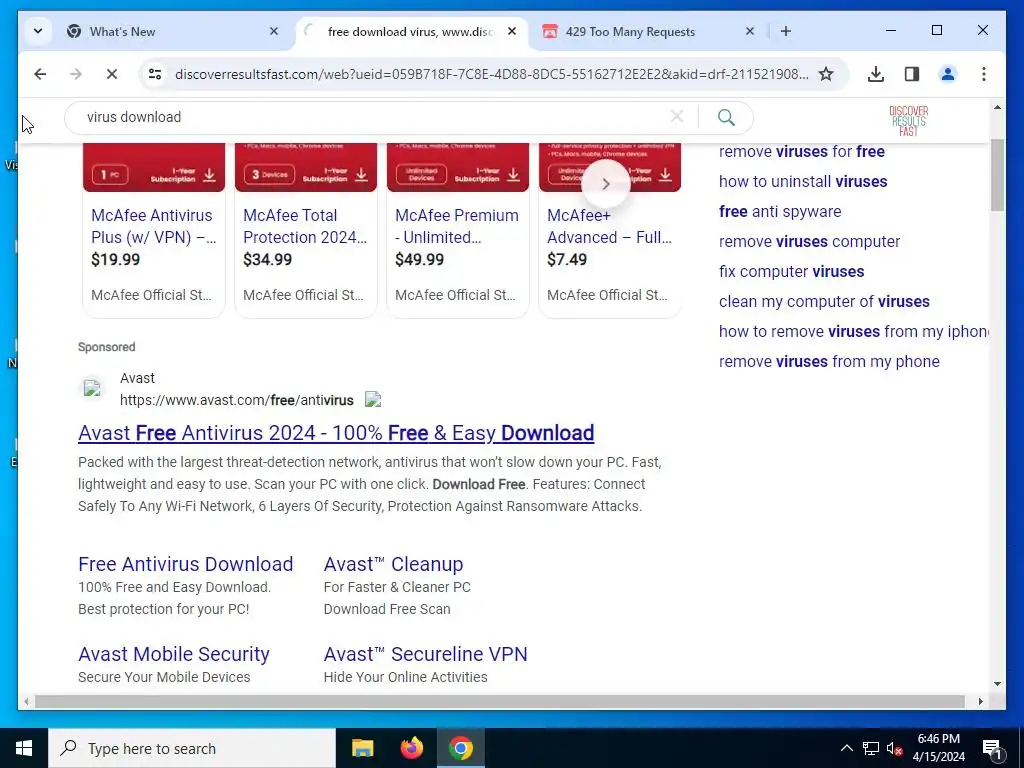This screenshot has width=1024, height=768.
Task: Select 'fix computer viruses' suggestion
Action: 792,272
